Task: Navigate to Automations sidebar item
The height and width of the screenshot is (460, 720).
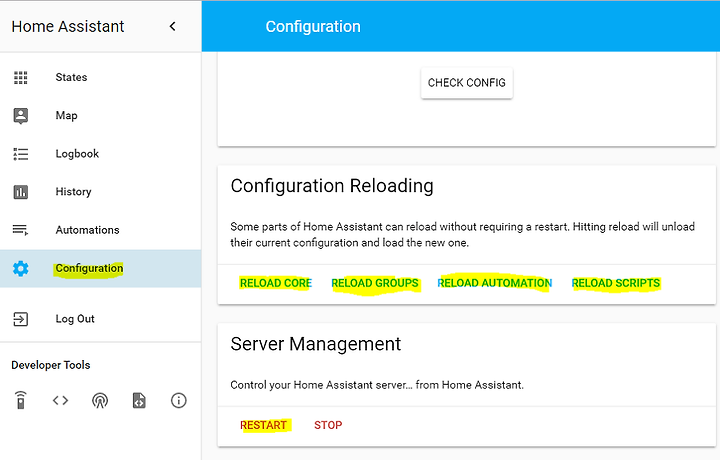Action: 87,230
